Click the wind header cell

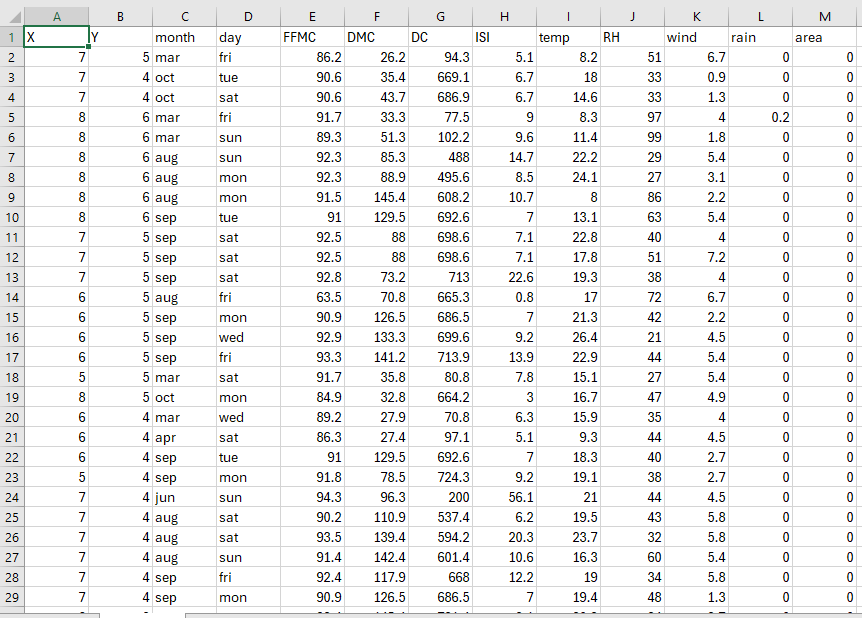[x=697, y=37]
